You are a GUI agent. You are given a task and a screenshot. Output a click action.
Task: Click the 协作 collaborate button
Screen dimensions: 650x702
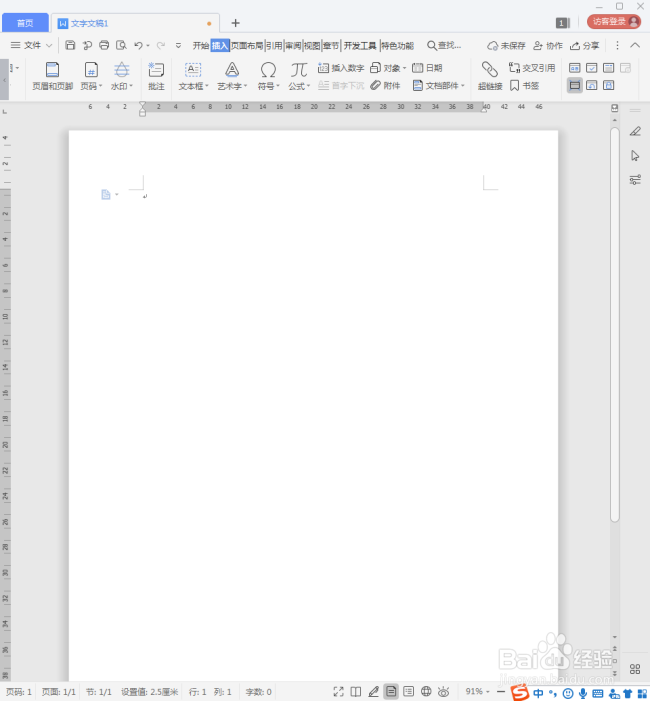tap(548, 46)
